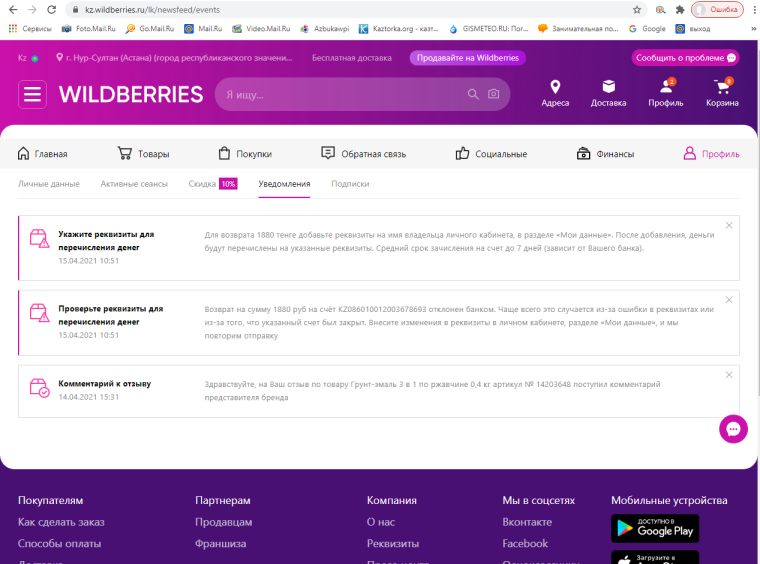This screenshot has height=564, width=760.
Task: Bookmark this page with star icon
Action: point(637,9)
